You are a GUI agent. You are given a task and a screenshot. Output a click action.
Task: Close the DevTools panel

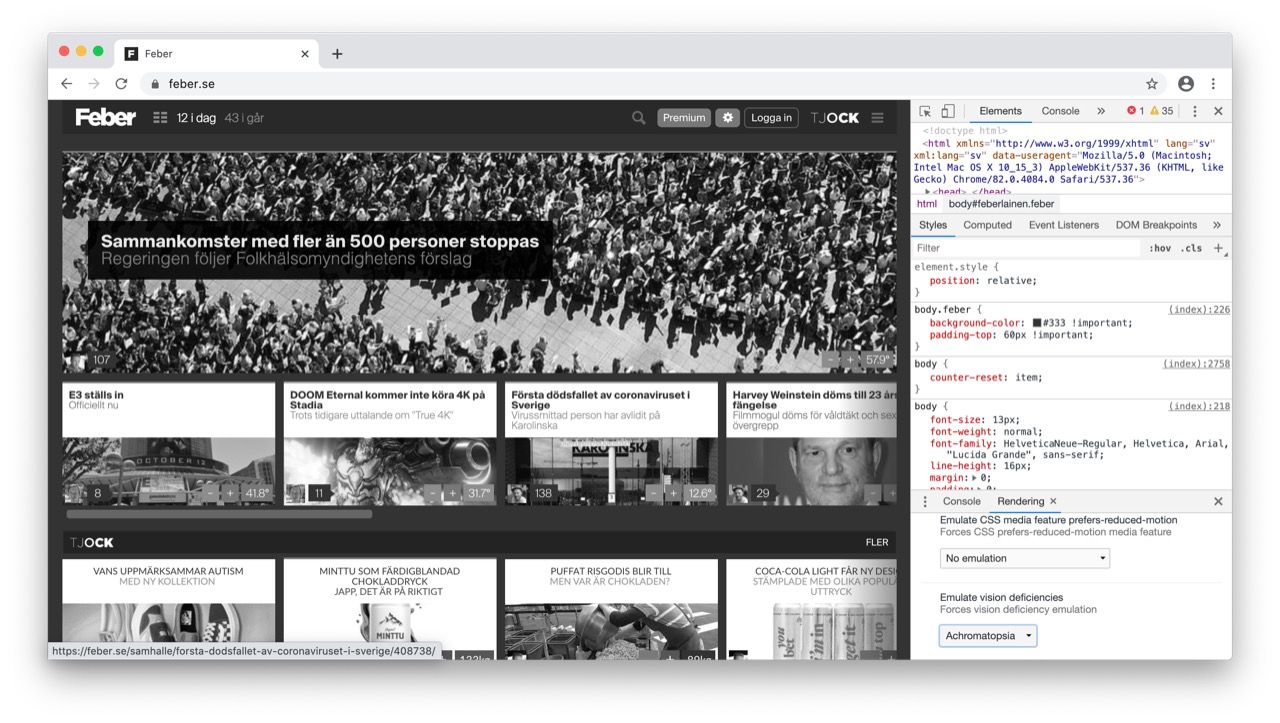pyautogui.click(x=1218, y=112)
